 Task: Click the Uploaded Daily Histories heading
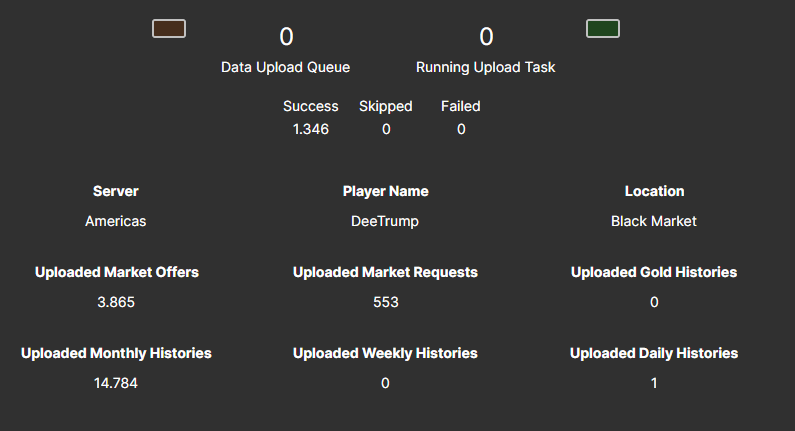pos(654,353)
